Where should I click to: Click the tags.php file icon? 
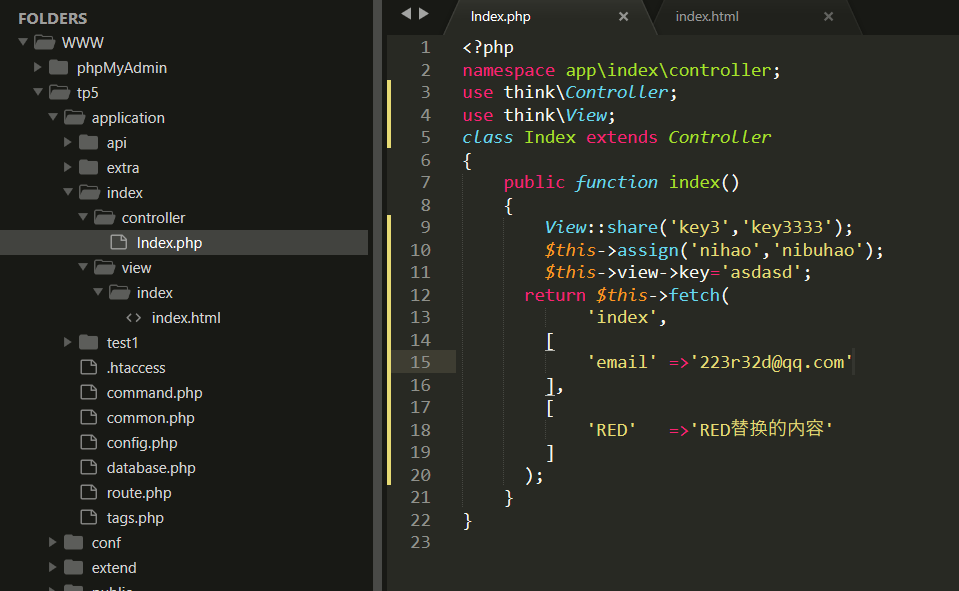[x=89, y=518]
